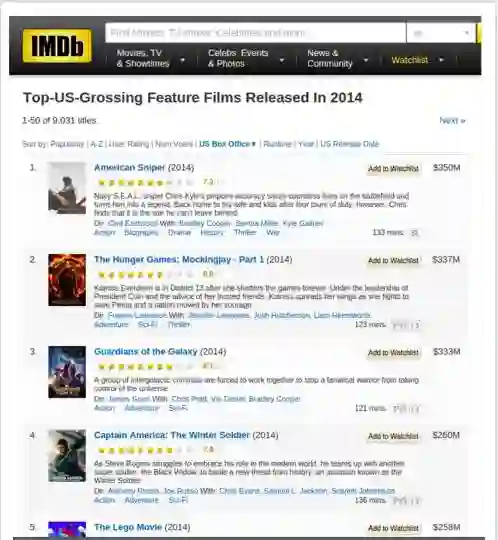Toggle US Box Office sort direction
The image size is (498, 540).
[x=227, y=144]
